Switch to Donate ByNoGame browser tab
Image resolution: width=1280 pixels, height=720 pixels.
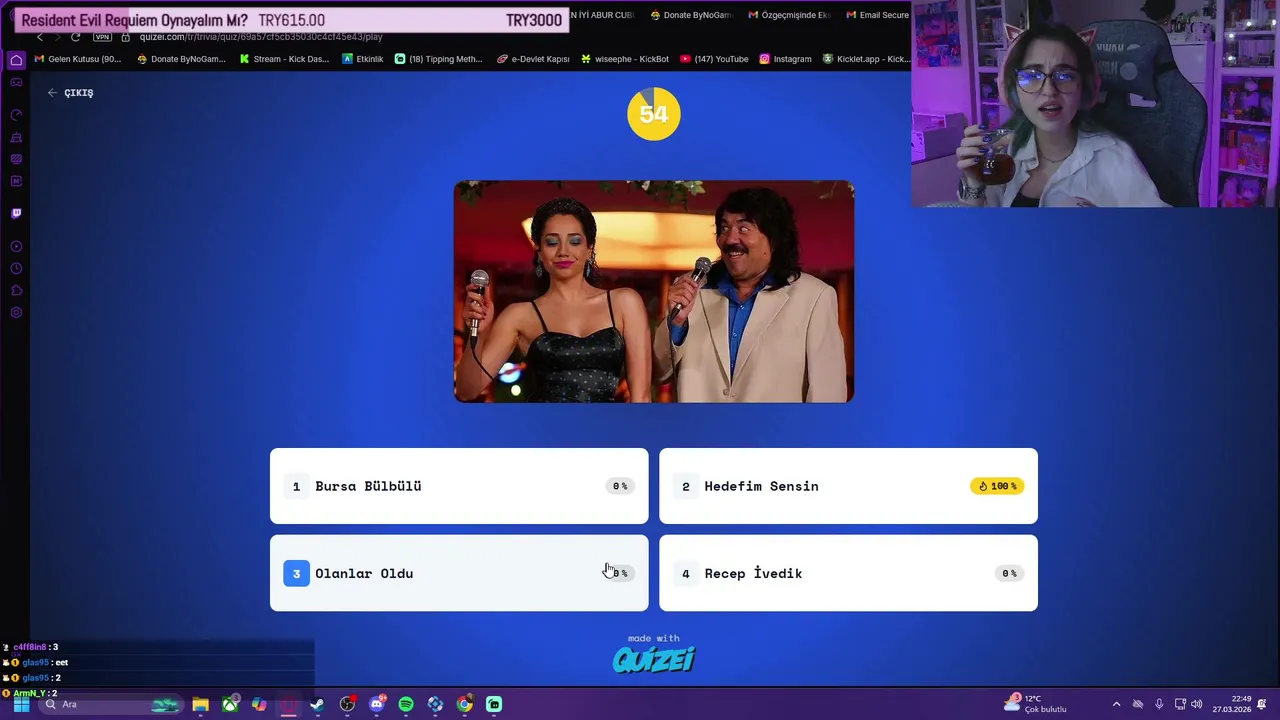point(691,15)
